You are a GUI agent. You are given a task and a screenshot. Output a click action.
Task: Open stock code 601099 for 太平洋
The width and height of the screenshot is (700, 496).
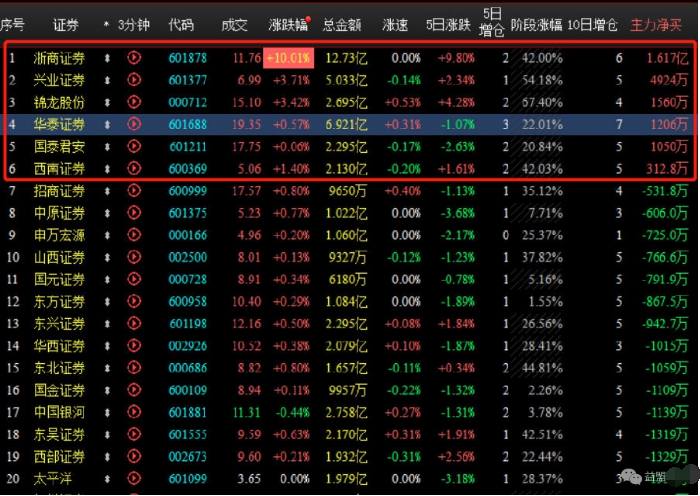(x=188, y=478)
